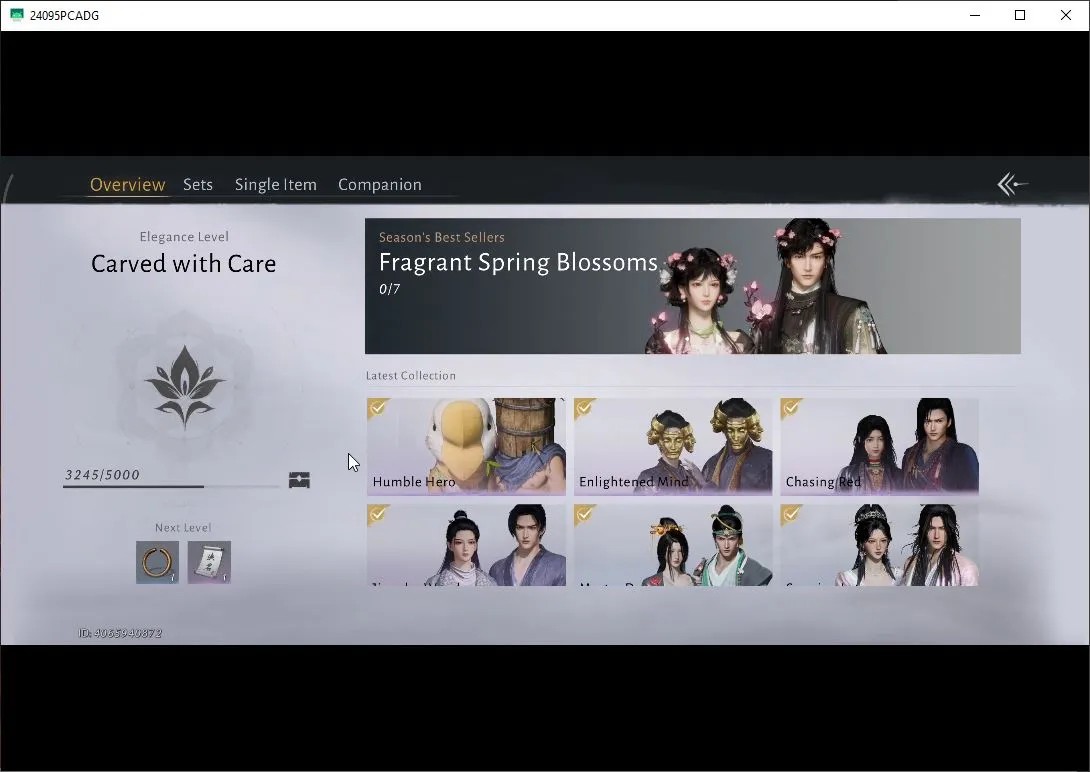Open the treasure chest rewards icon

click(299, 479)
